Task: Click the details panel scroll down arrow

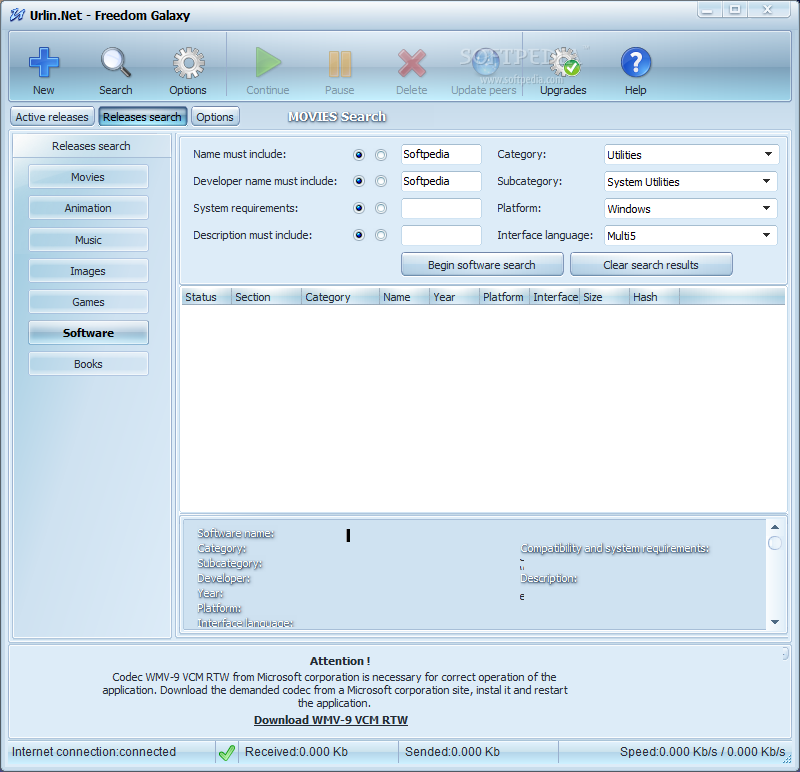Action: click(775, 622)
